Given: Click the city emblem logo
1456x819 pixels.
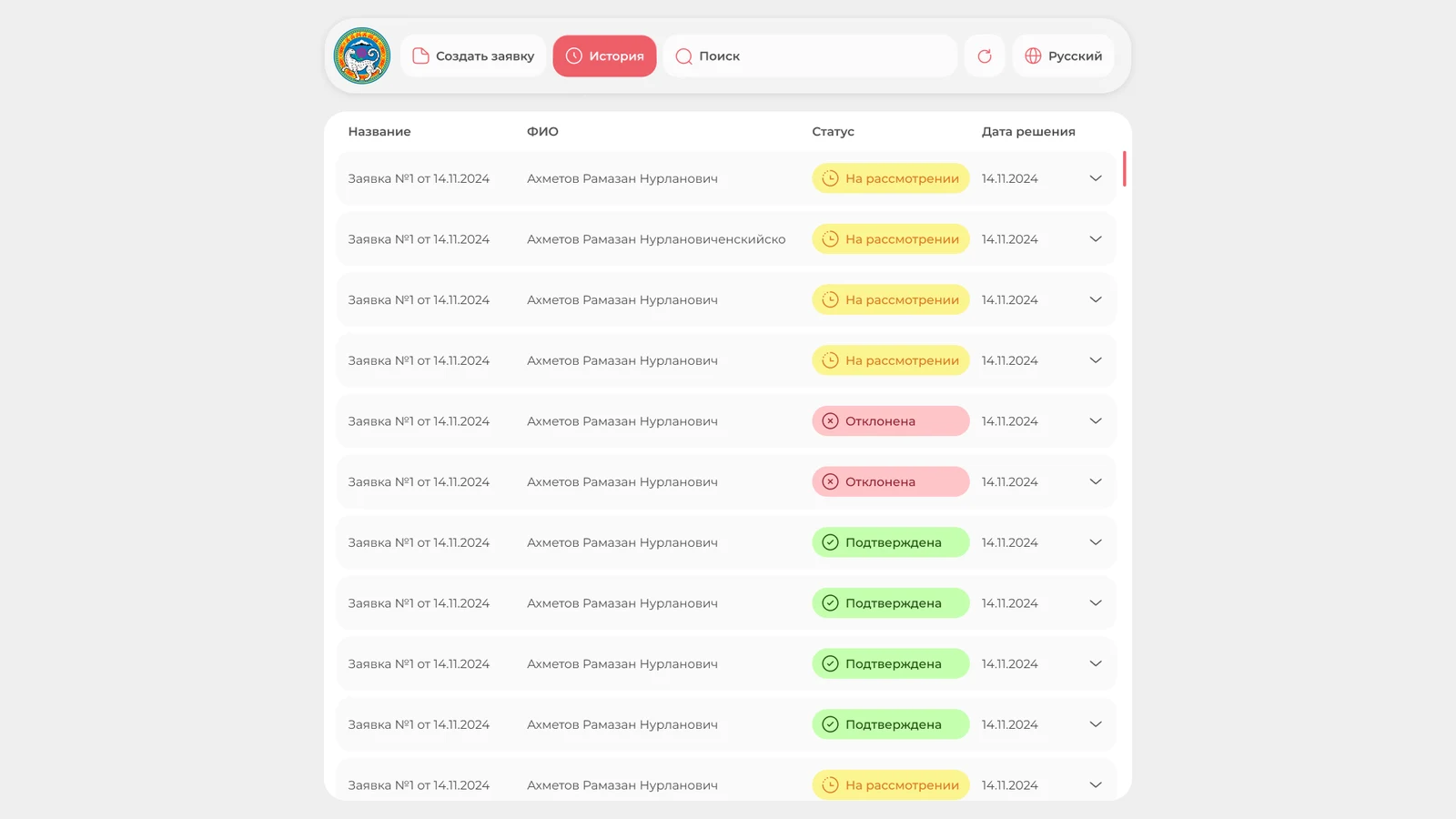Looking at the screenshot, I should [x=362, y=56].
